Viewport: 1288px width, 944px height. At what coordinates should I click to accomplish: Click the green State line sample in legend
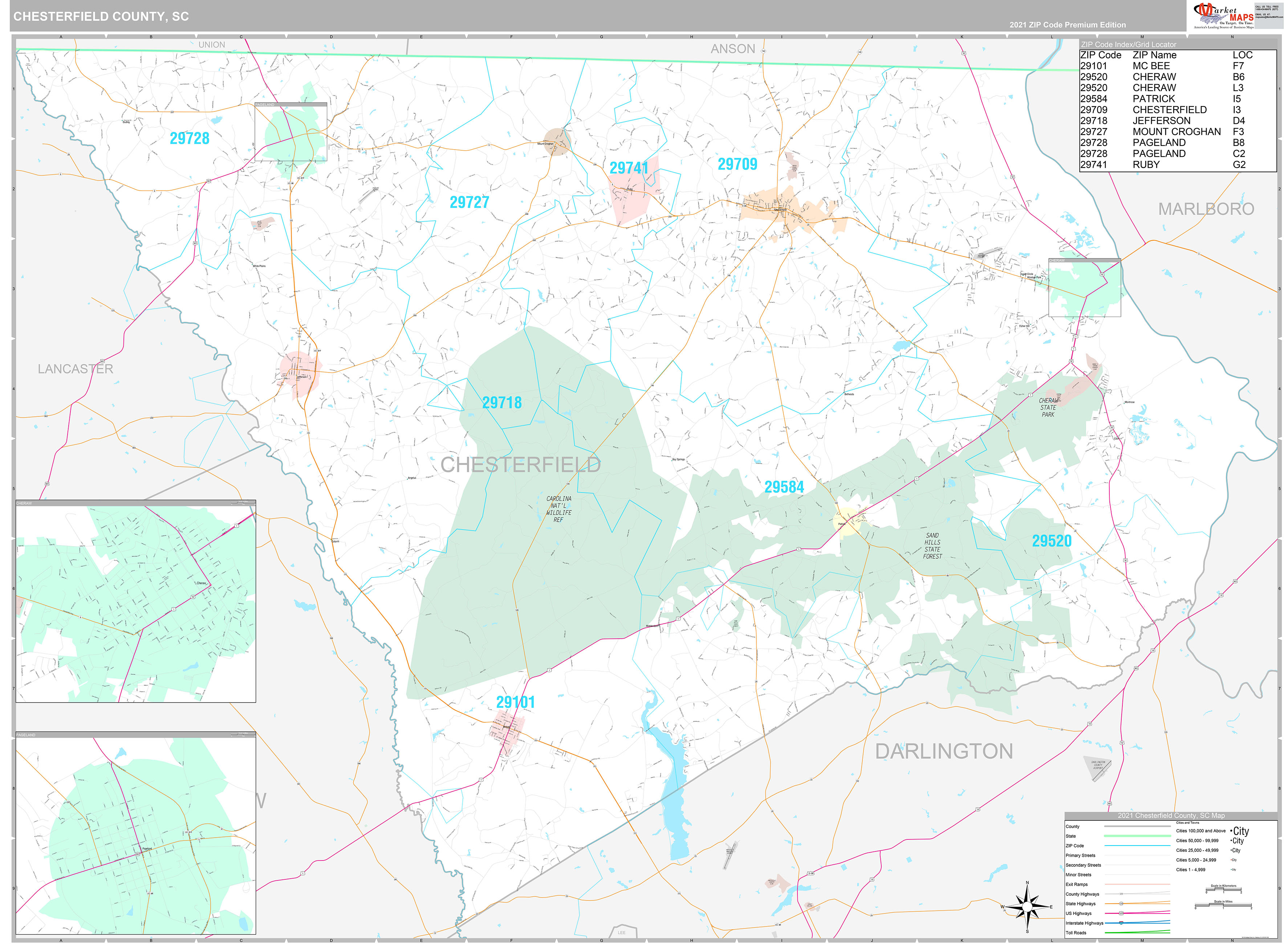[x=1137, y=836]
